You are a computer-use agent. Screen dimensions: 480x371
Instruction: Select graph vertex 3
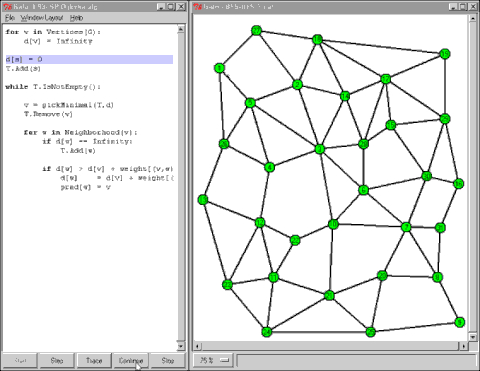coord(320,149)
